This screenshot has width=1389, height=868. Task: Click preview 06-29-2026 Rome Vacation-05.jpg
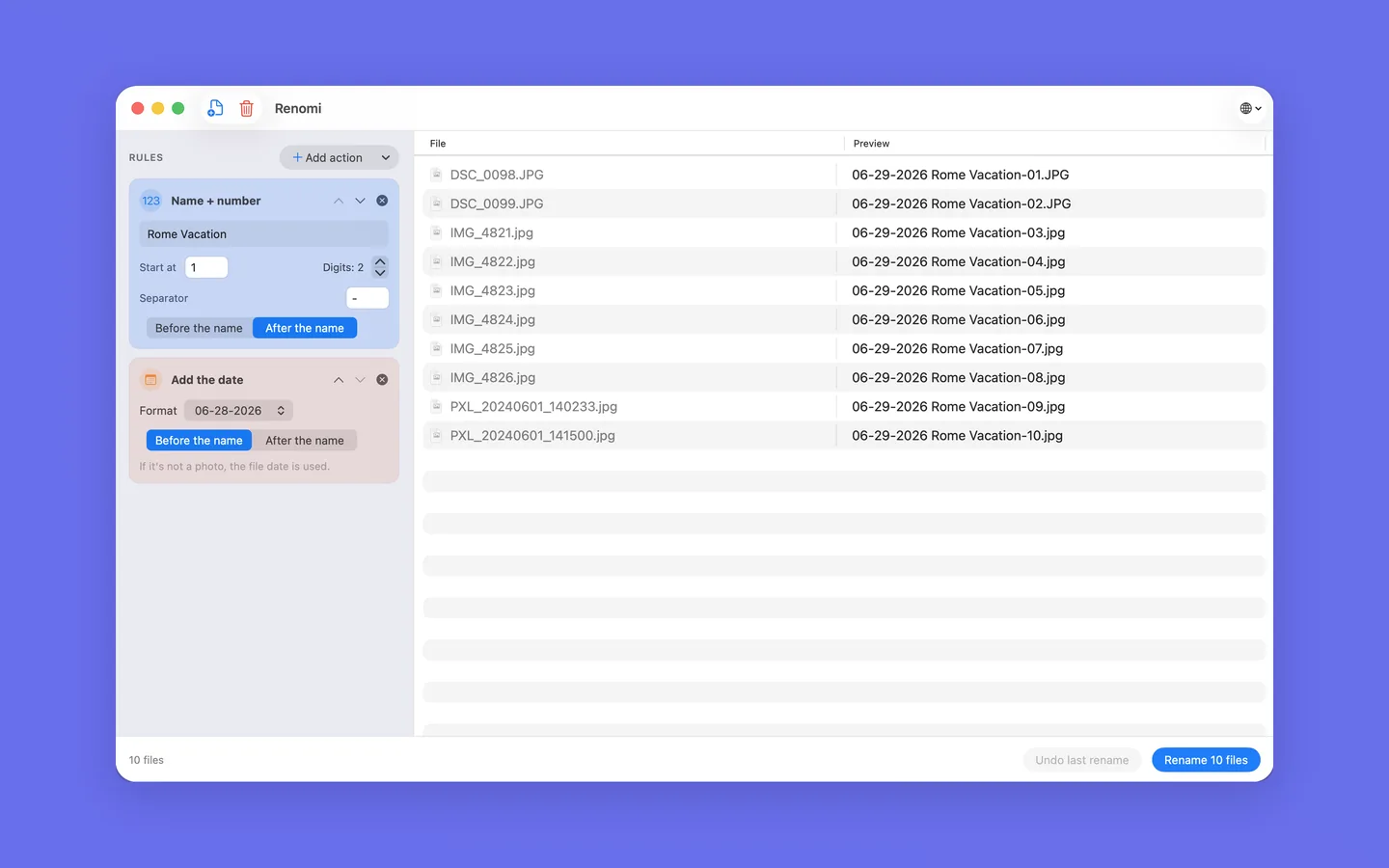tap(959, 290)
